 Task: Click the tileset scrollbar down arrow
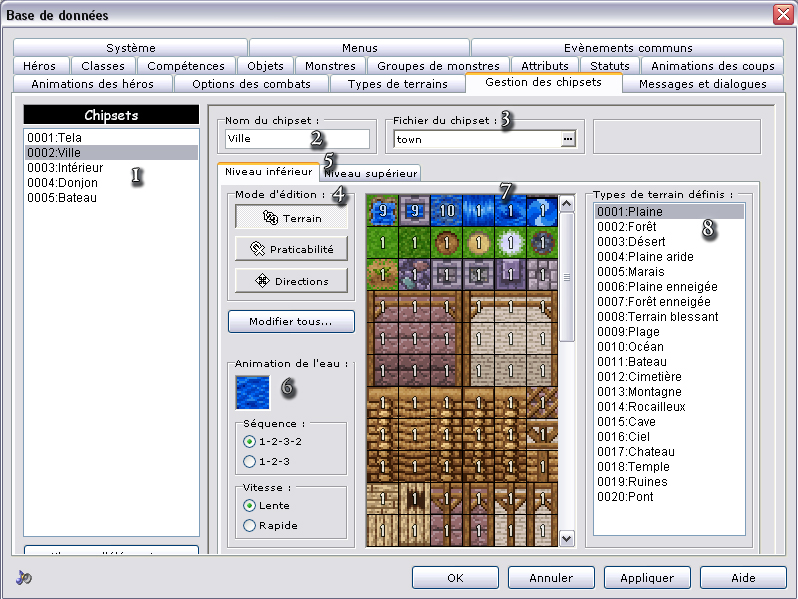(x=567, y=538)
